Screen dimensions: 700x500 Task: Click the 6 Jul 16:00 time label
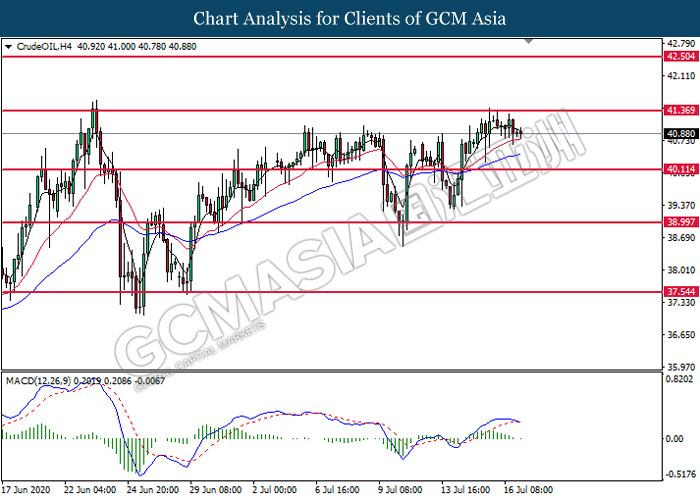[338, 490]
